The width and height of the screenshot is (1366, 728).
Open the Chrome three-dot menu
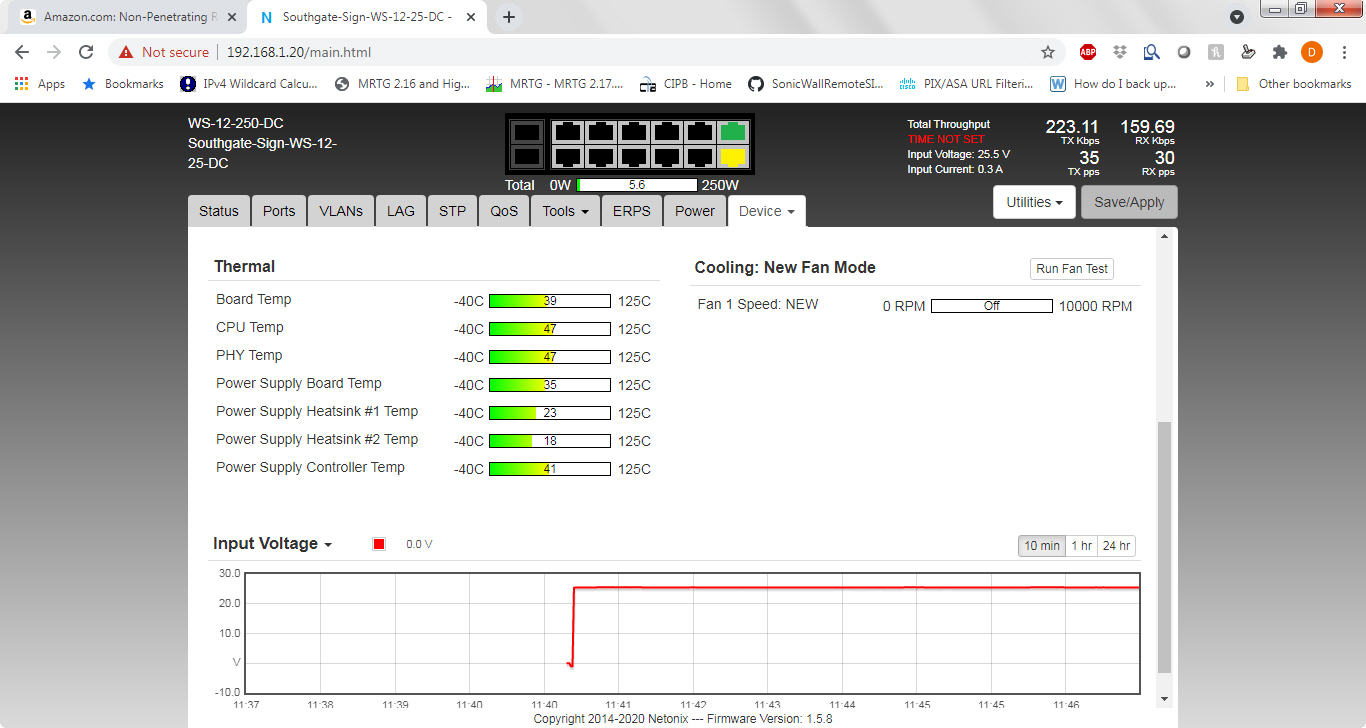click(1343, 52)
